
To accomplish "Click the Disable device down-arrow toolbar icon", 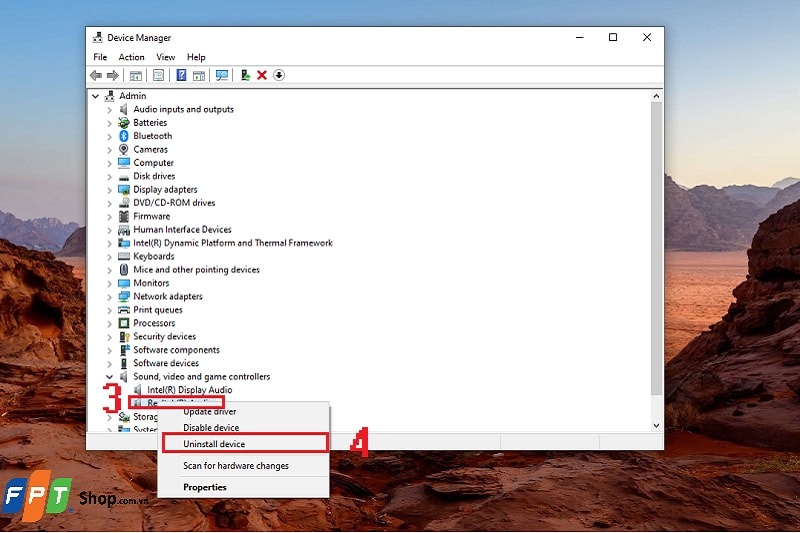I will pos(279,75).
